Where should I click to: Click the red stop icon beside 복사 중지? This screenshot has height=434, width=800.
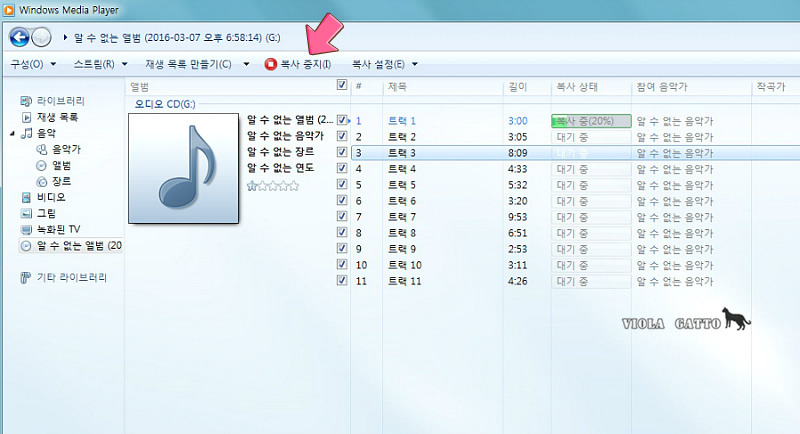[x=270, y=64]
